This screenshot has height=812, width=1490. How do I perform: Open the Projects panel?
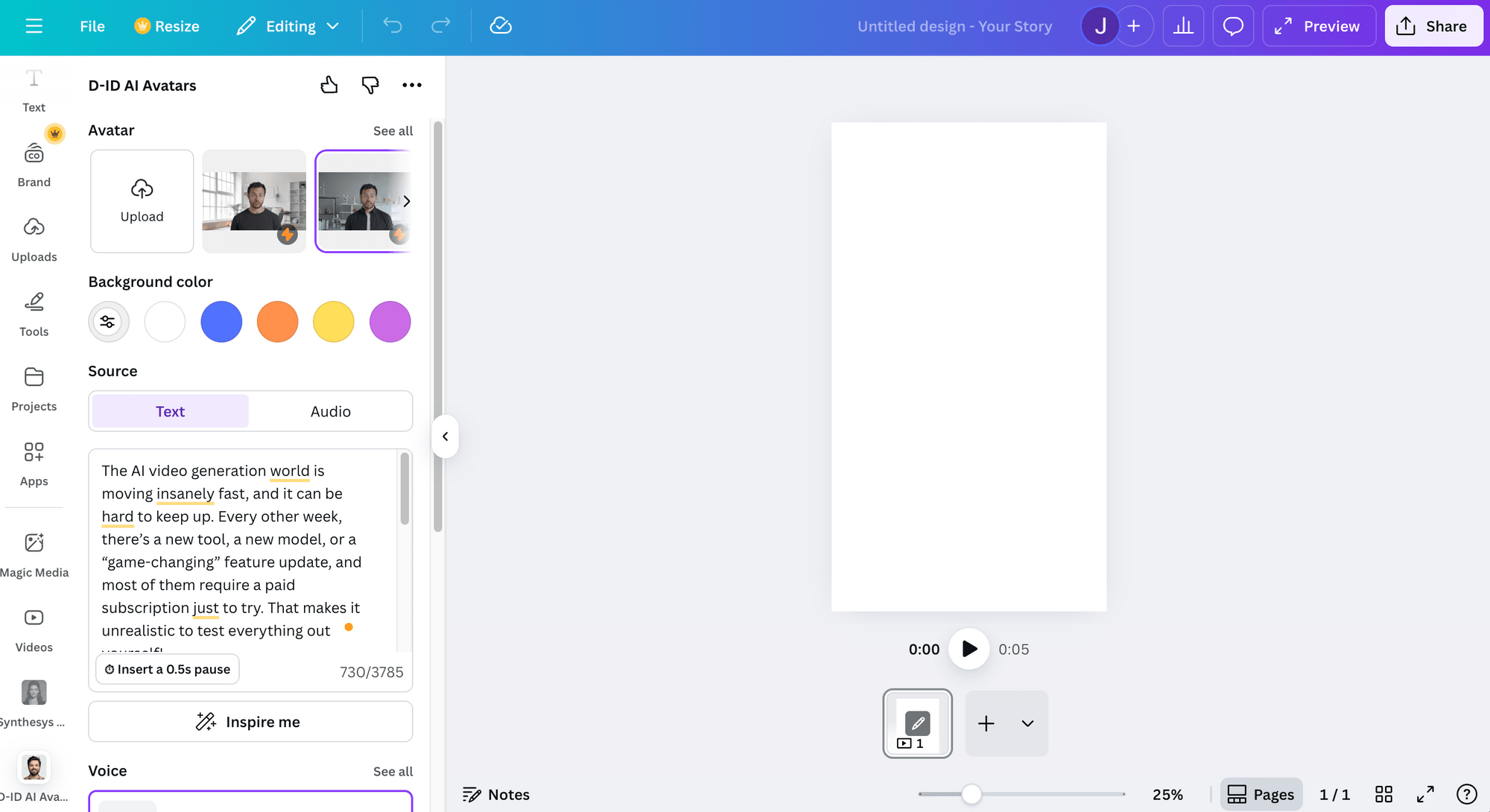(x=34, y=386)
